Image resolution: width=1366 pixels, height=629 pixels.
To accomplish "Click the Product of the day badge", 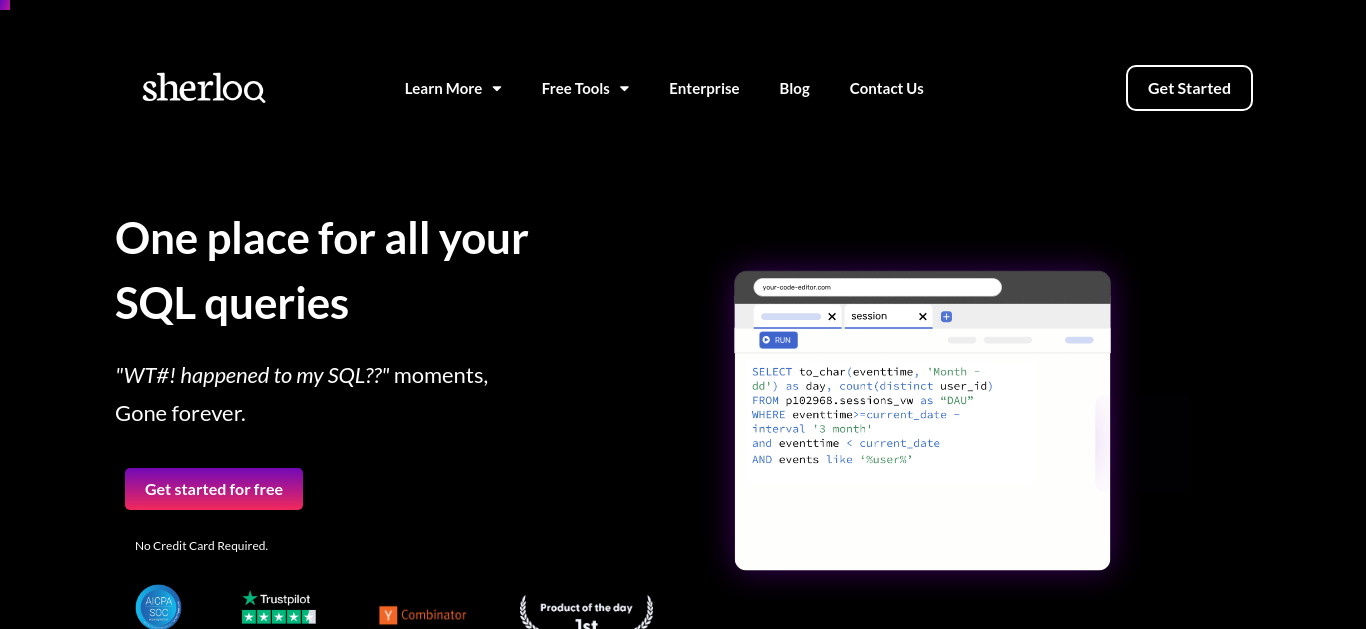I will tap(586, 612).
